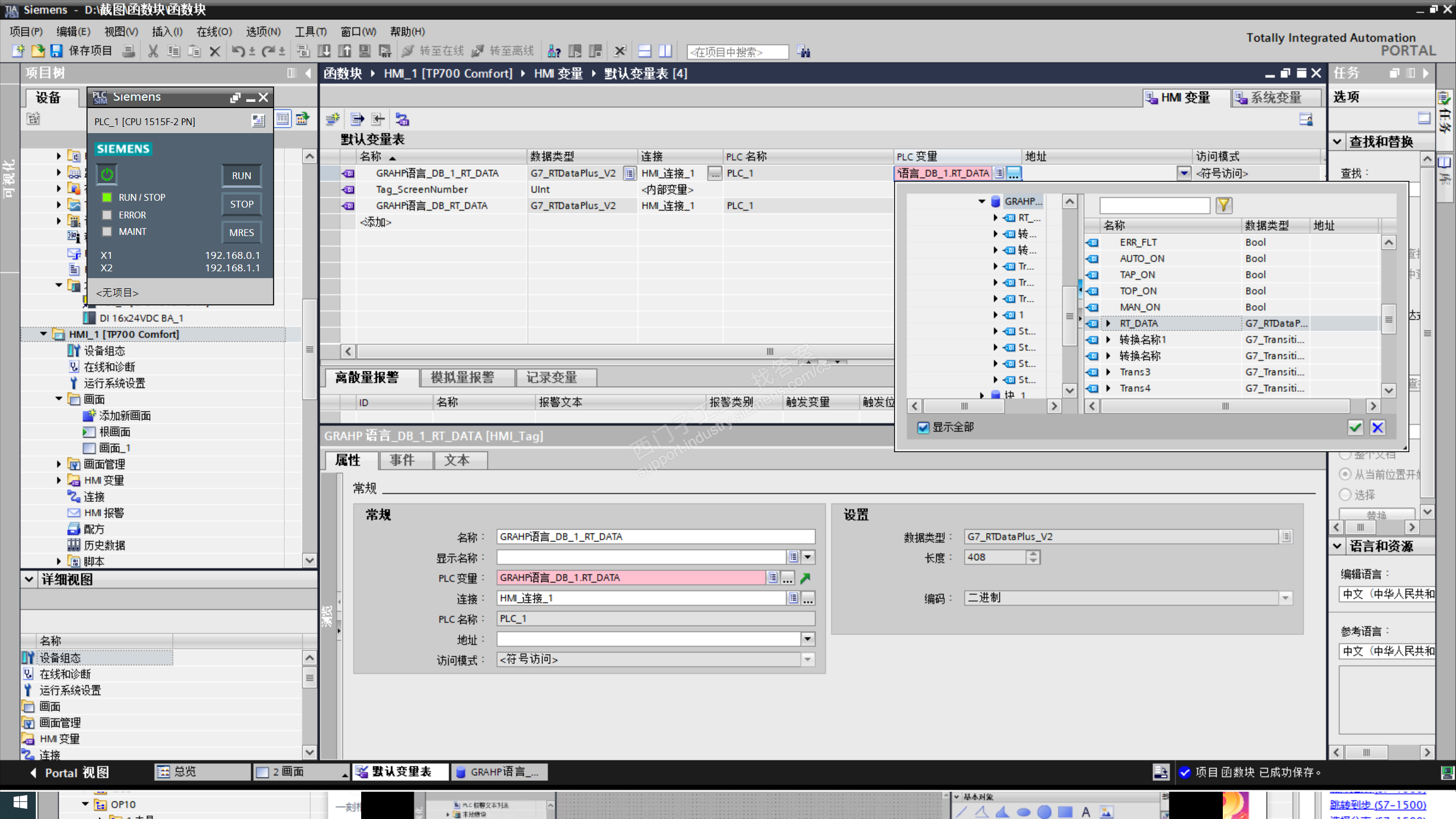Confirm selection with green checkmark icon
The image size is (1456, 819).
tap(1355, 428)
